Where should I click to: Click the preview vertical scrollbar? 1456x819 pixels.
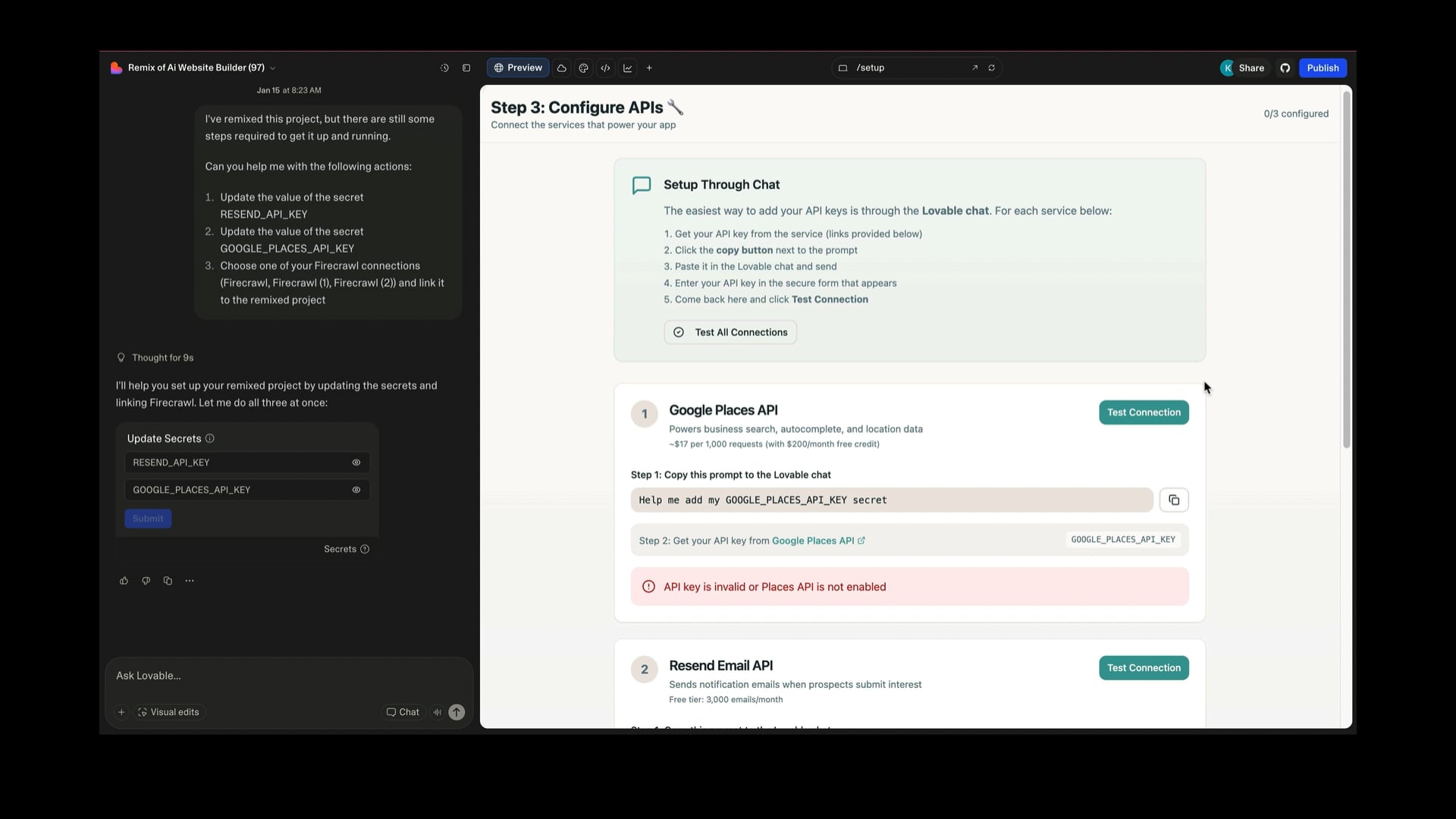[1347, 269]
